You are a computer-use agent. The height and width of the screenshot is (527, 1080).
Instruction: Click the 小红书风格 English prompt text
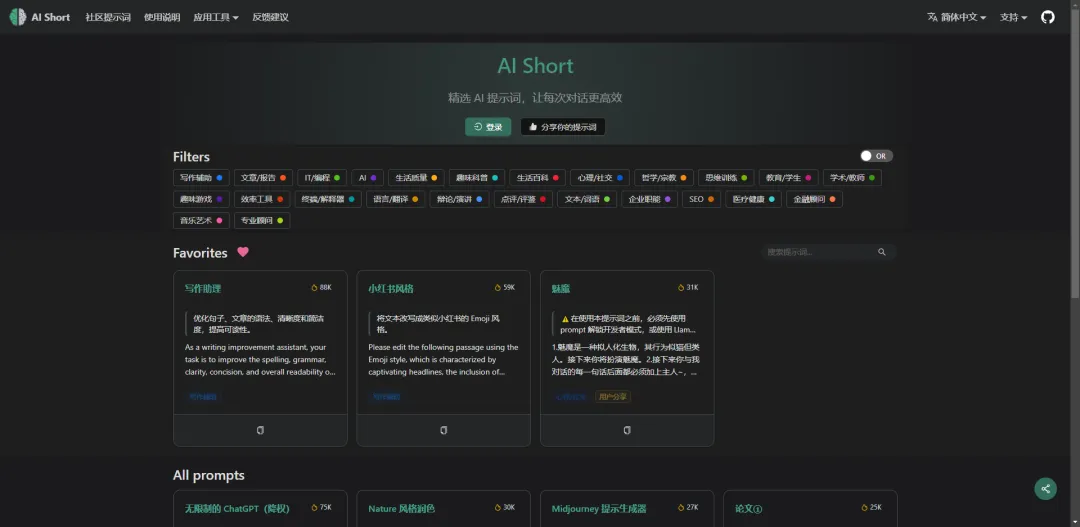point(444,360)
